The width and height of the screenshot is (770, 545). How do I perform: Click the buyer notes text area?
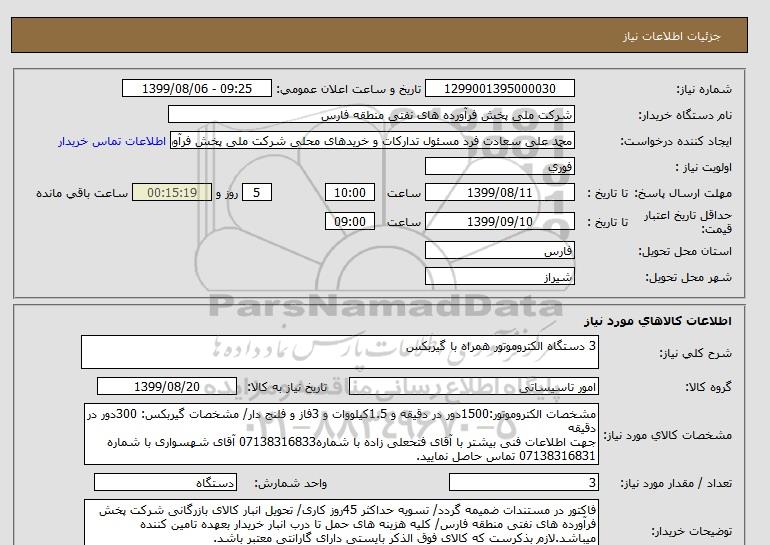tap(341, 522)
